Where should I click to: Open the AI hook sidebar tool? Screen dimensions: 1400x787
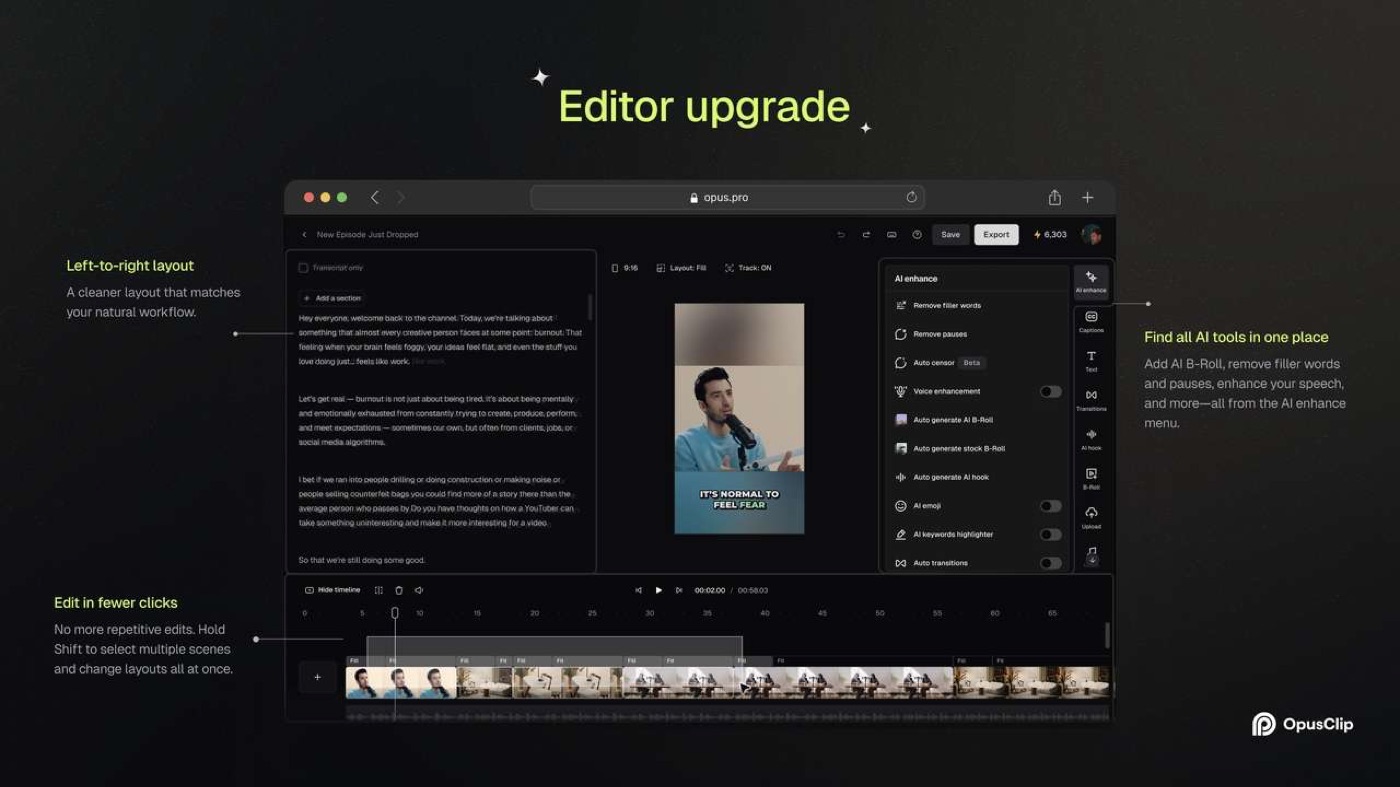pos(1091,439)
